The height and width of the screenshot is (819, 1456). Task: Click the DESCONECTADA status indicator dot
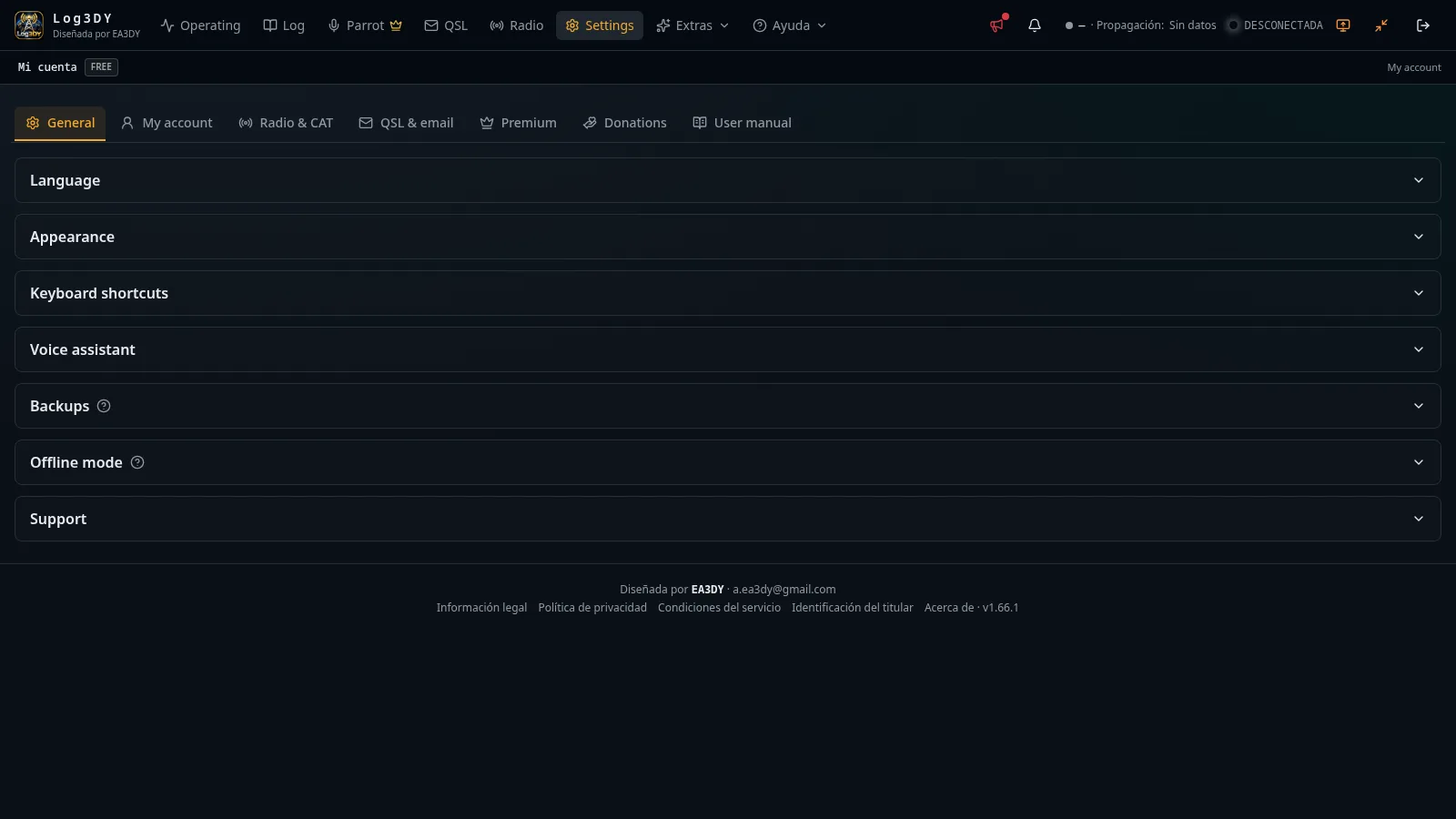[x=1233, y=25]
